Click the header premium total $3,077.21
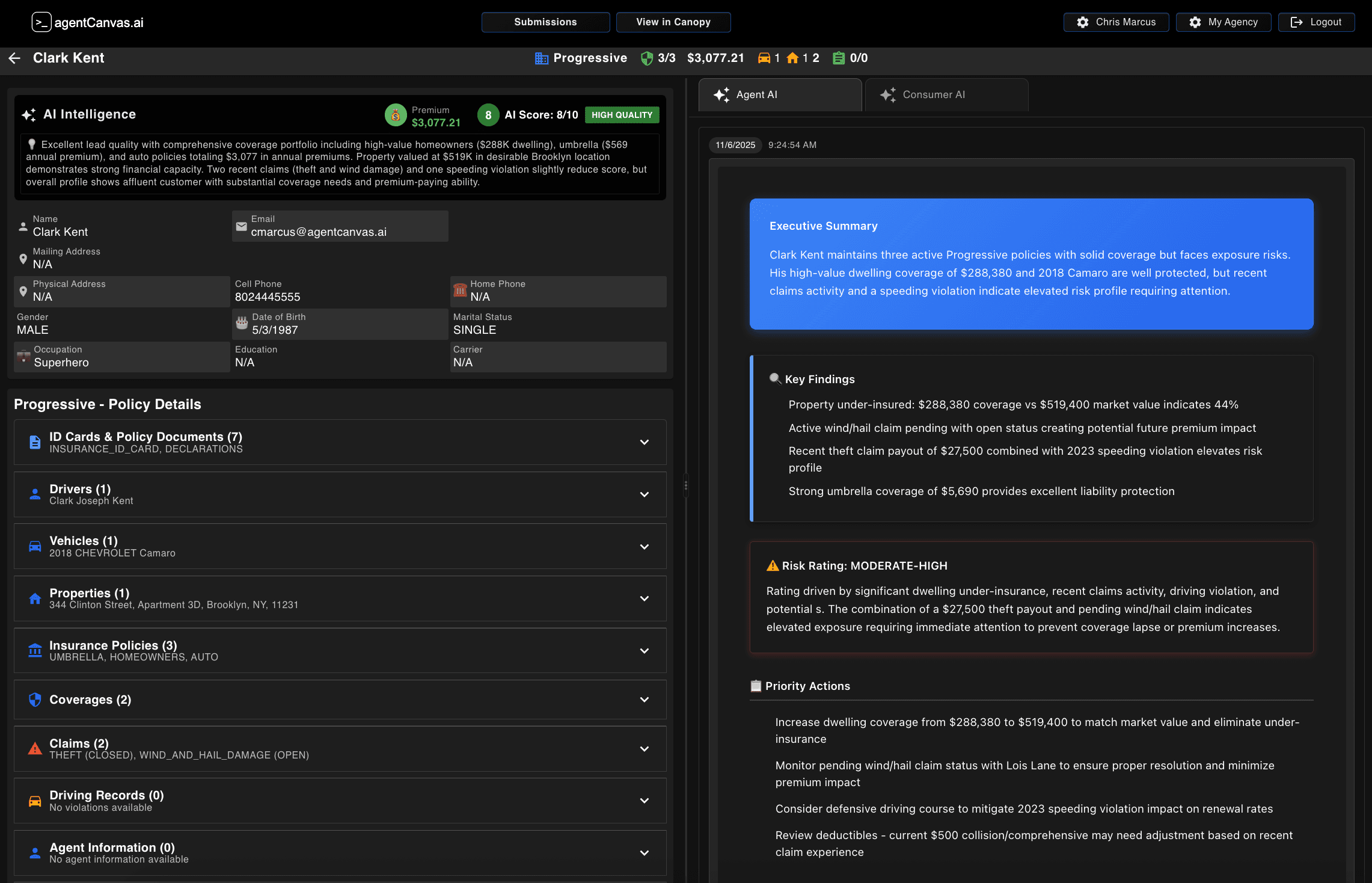Viewport: 1372px width, 883px height. pos(715,58)
